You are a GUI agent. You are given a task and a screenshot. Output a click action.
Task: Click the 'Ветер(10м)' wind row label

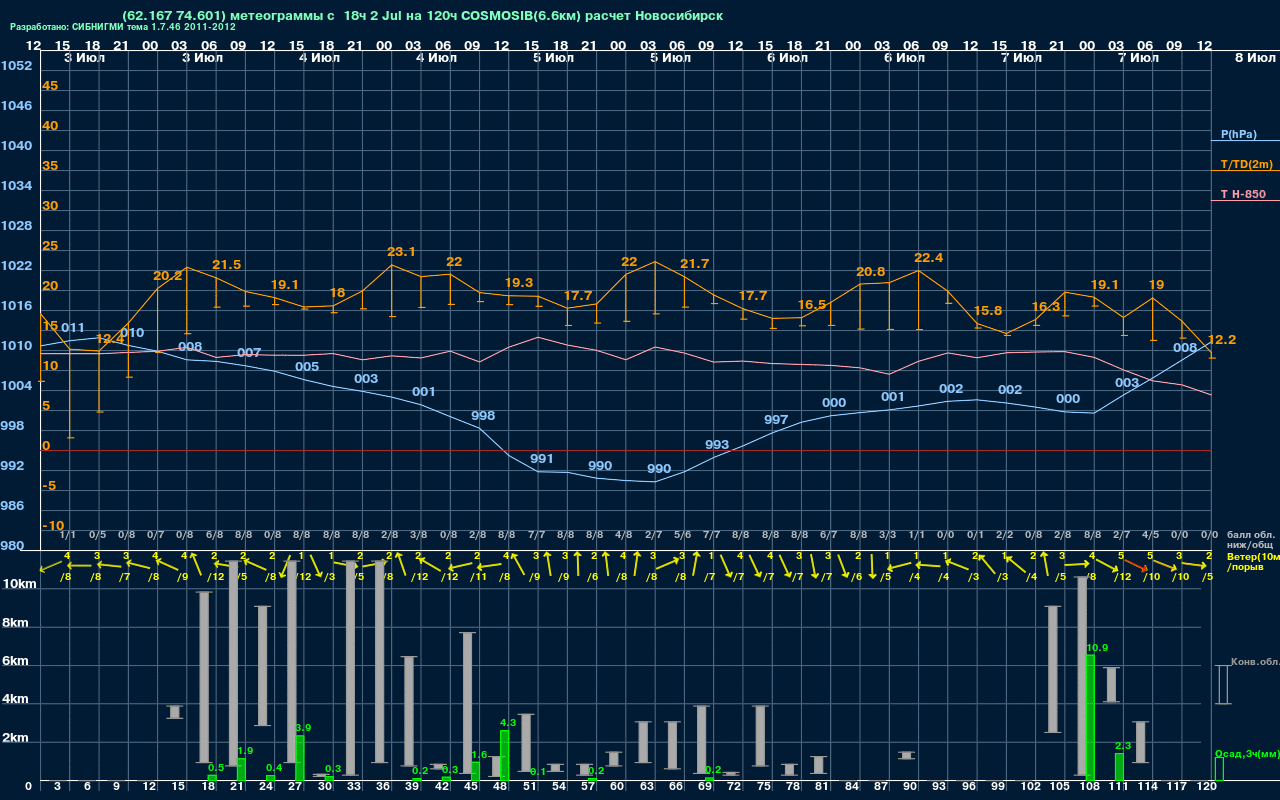1253,556
